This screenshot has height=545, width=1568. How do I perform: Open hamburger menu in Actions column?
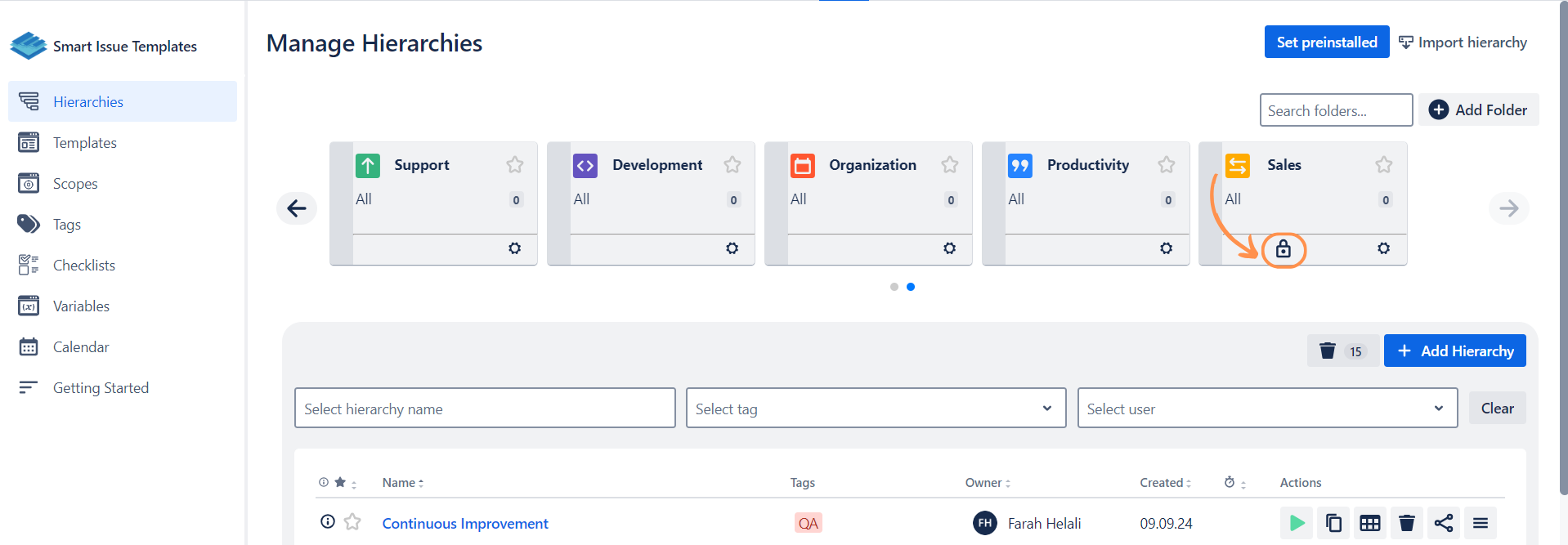(1480, 523)
